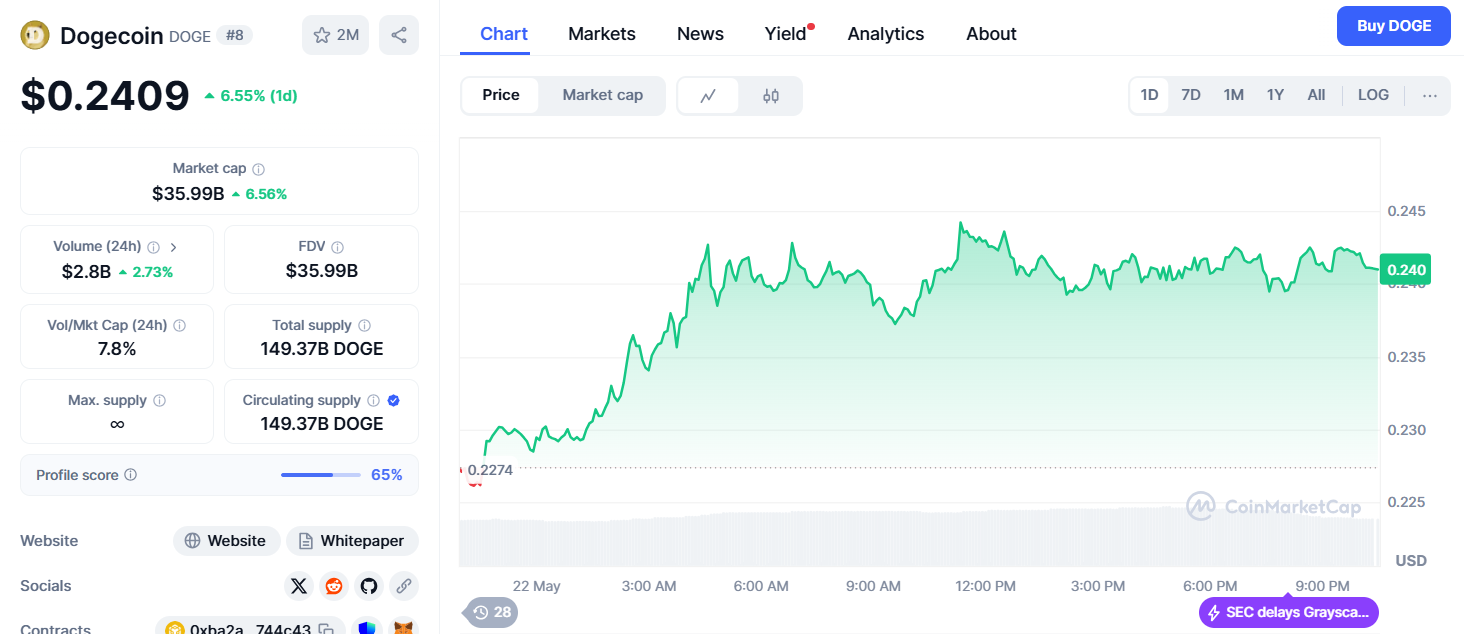Click the 9:00 PM axis label
Screen dimensions: 1464x634
point(1322,586)
